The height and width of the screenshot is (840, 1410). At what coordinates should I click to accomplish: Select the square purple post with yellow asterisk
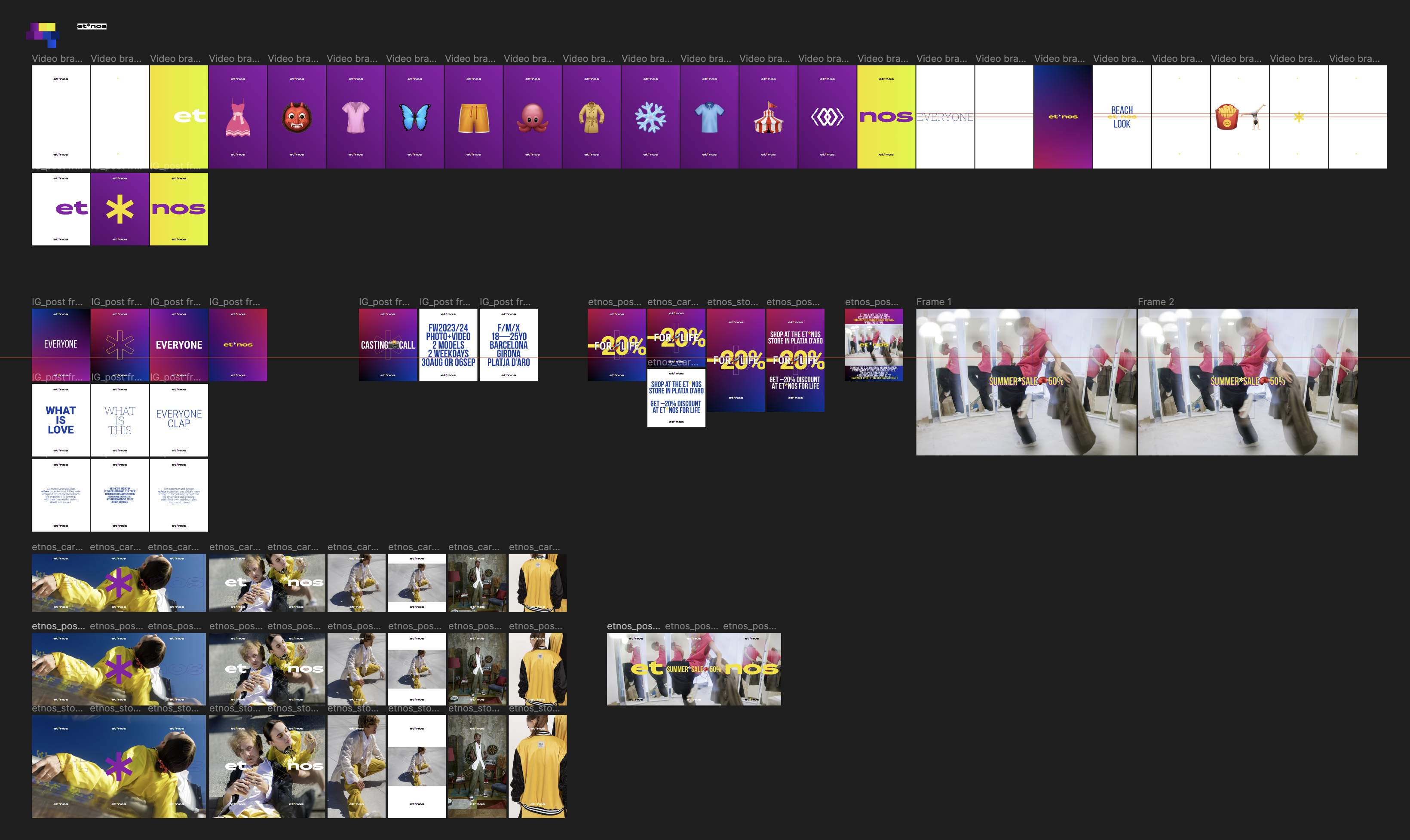pyautogui.click(x=120, y=209)
